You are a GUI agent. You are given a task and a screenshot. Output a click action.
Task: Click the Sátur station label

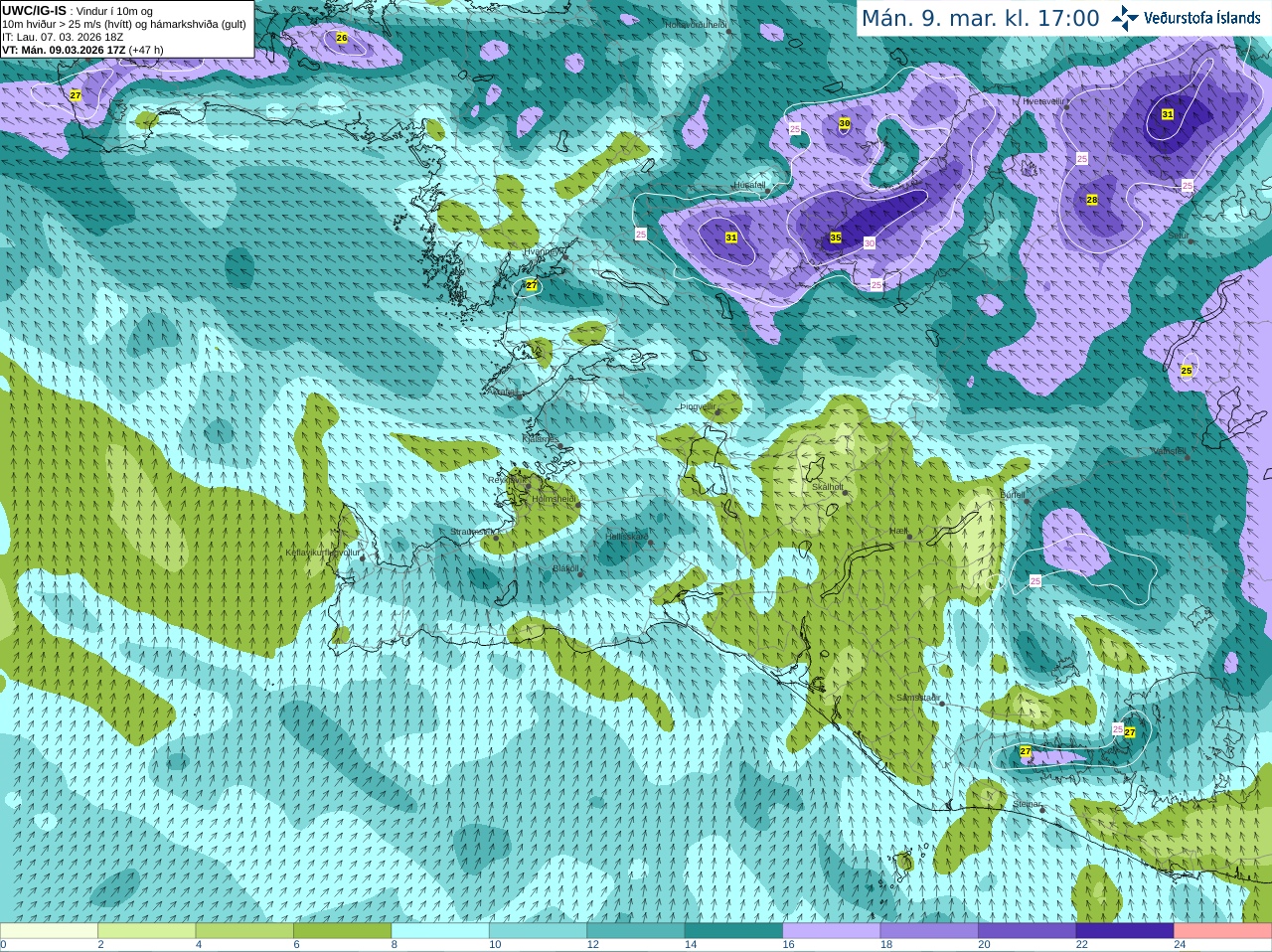click(x=1178, y=236)
